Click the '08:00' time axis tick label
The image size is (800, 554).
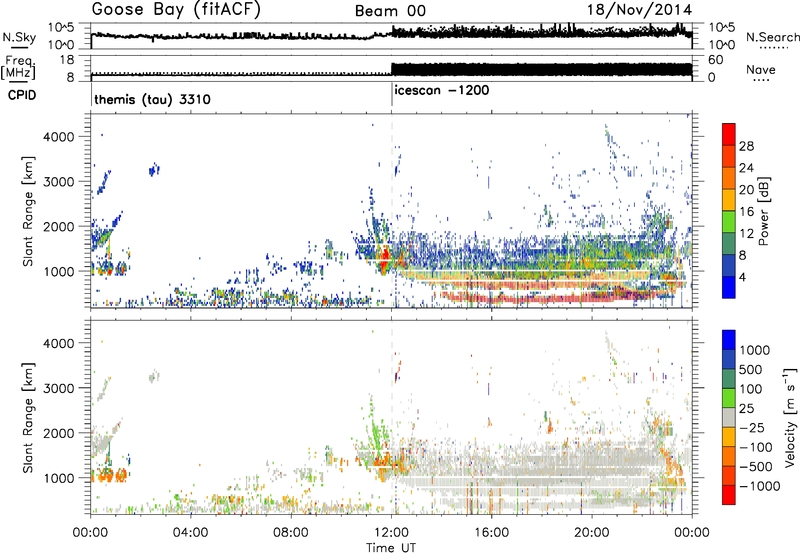click(291, 533)
